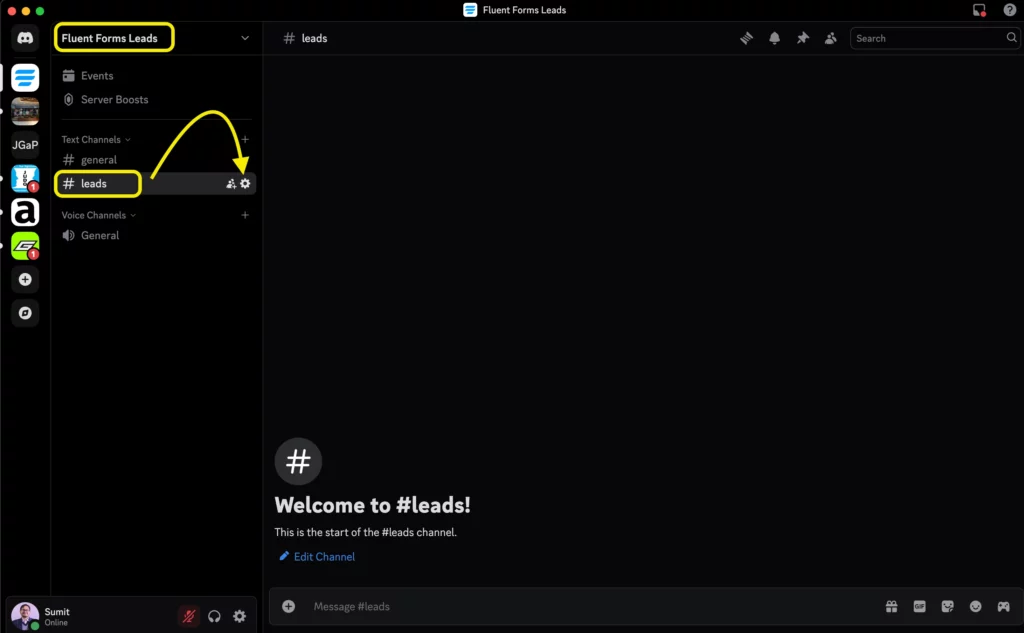This screenshot has height=633, width=1024.
Task: Click the Message #leads input field
Action: pos(450,606)
